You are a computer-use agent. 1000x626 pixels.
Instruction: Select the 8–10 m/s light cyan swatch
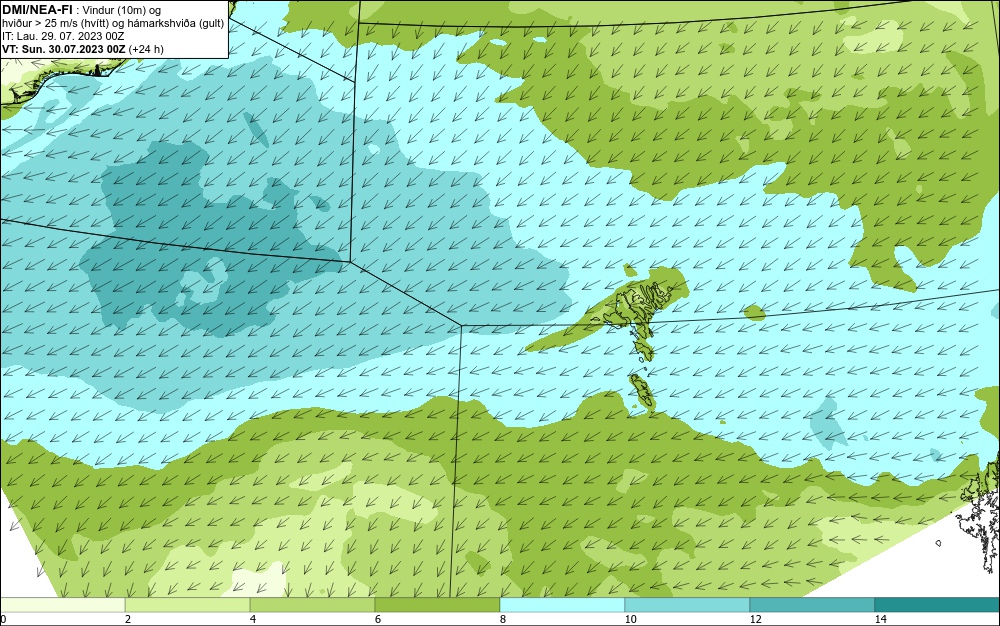562,605
